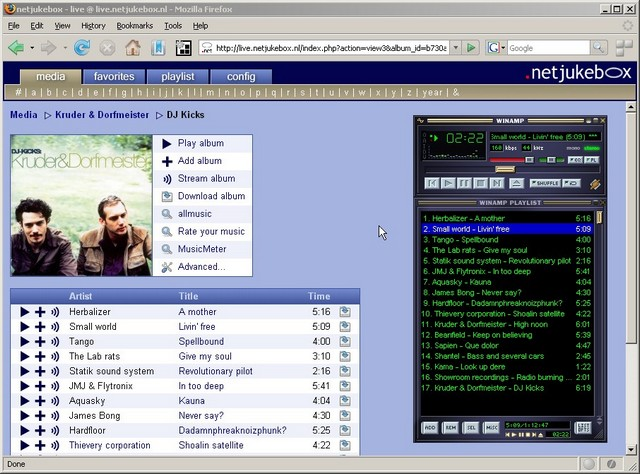The height and width of the screenshot is (474, 640).
Task: Switch to the playlist tab
Action: point(178,77)
